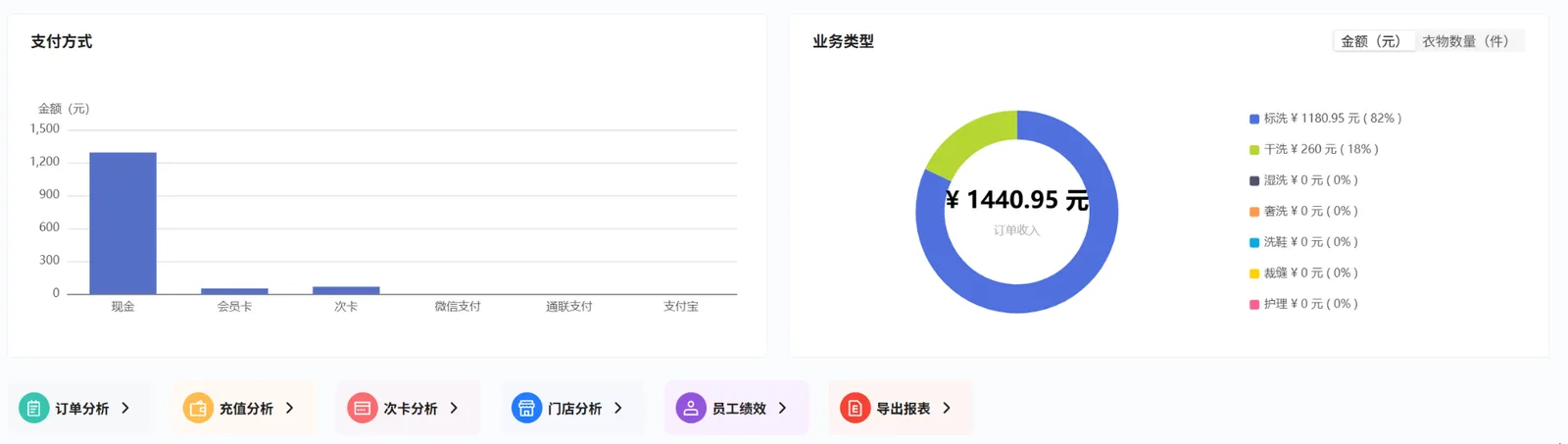Toggle 护理 legend pink swatch
The height and width of the screenshot is (444, 1568).
(x=1254, y=305)
